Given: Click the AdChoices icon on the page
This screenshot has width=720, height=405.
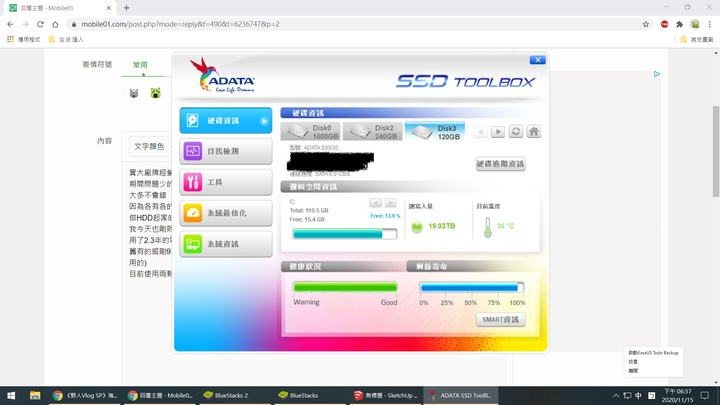Looking at the screenshot, I should pos(657,74).
